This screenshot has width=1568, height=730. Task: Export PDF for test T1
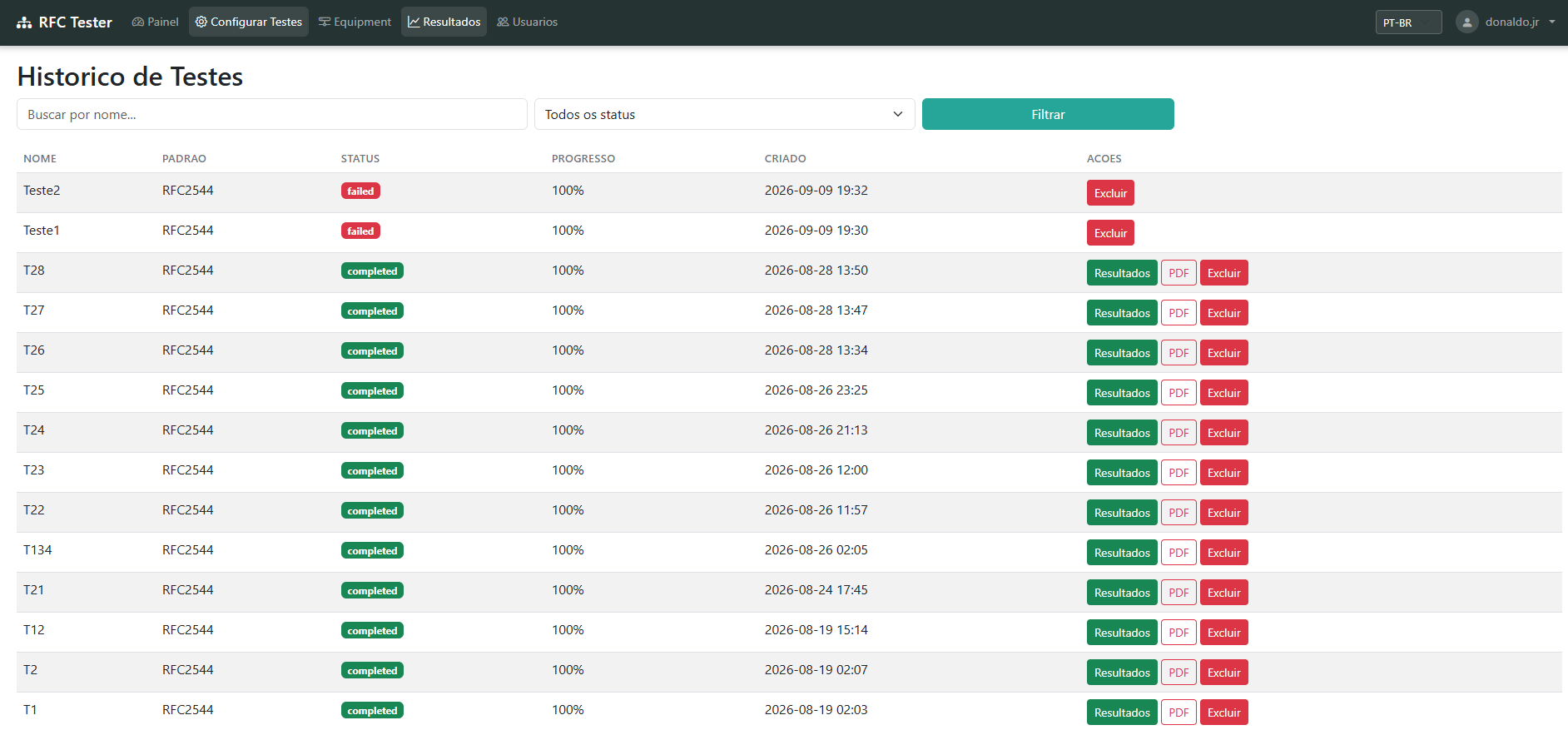coord(1178,713)
